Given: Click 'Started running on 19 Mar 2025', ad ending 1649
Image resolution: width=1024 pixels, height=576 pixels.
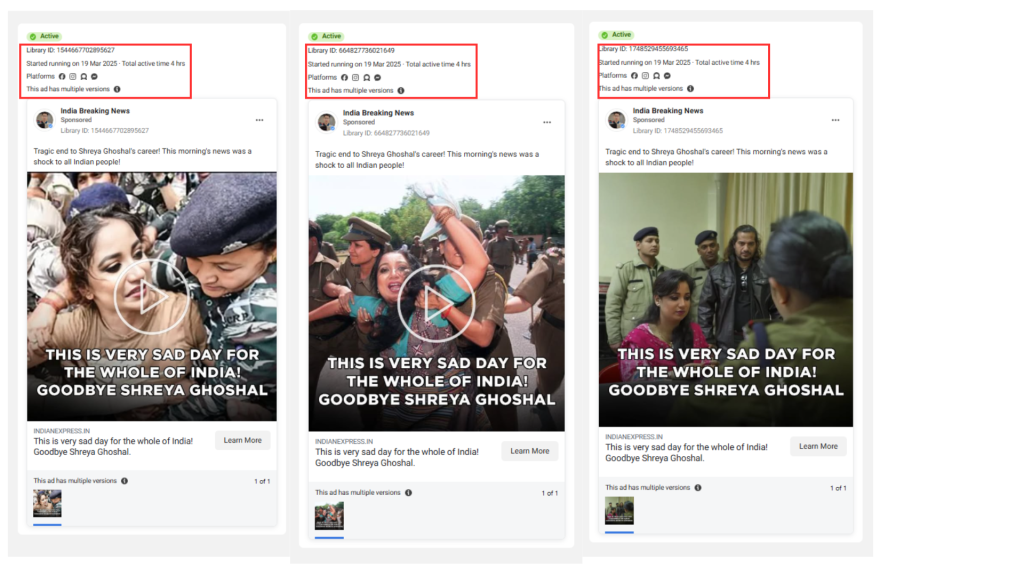Looking at the screenshot, I should coord(355,64).
